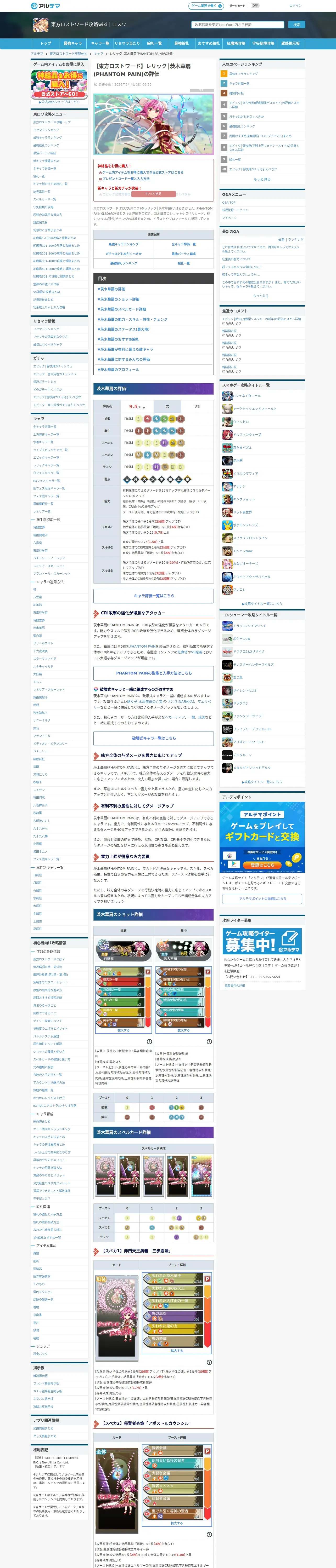Jump to 茨木華扇のプロフィール entry

pyautogui.click(x=118, y=370)
